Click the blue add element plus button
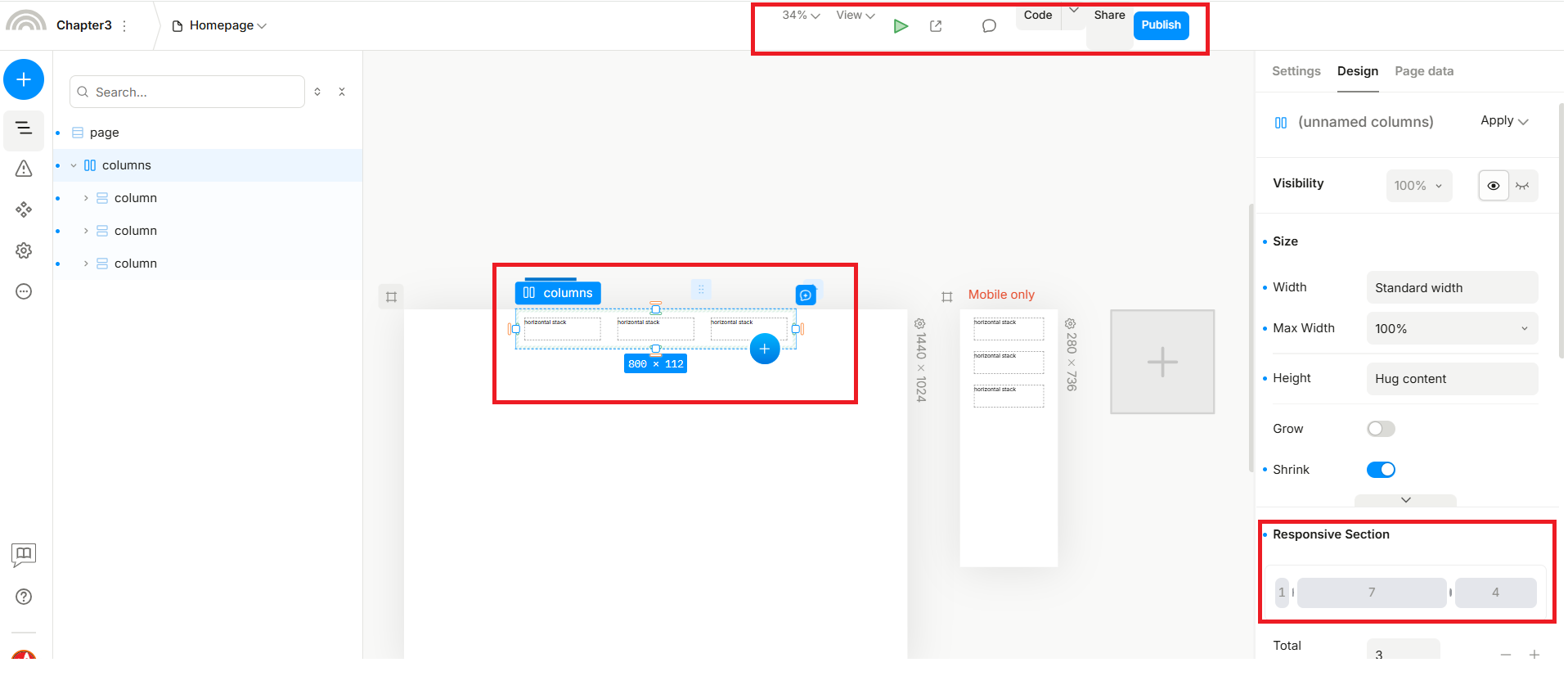Image resolution: width=1568 pixels, height=676 pixels. [x=24, y=79]
